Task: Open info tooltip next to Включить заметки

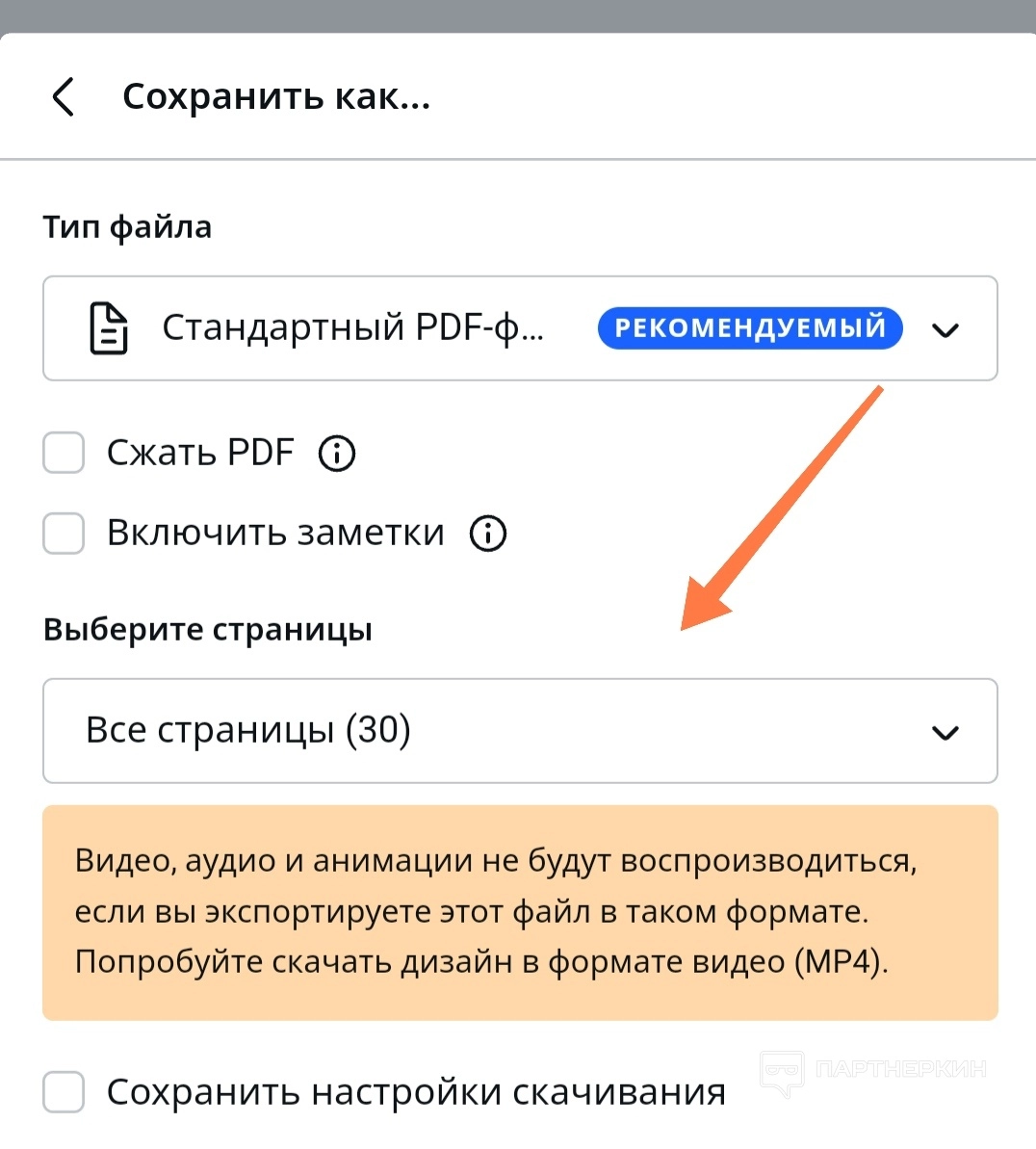Action: click(x=488, y=534)
